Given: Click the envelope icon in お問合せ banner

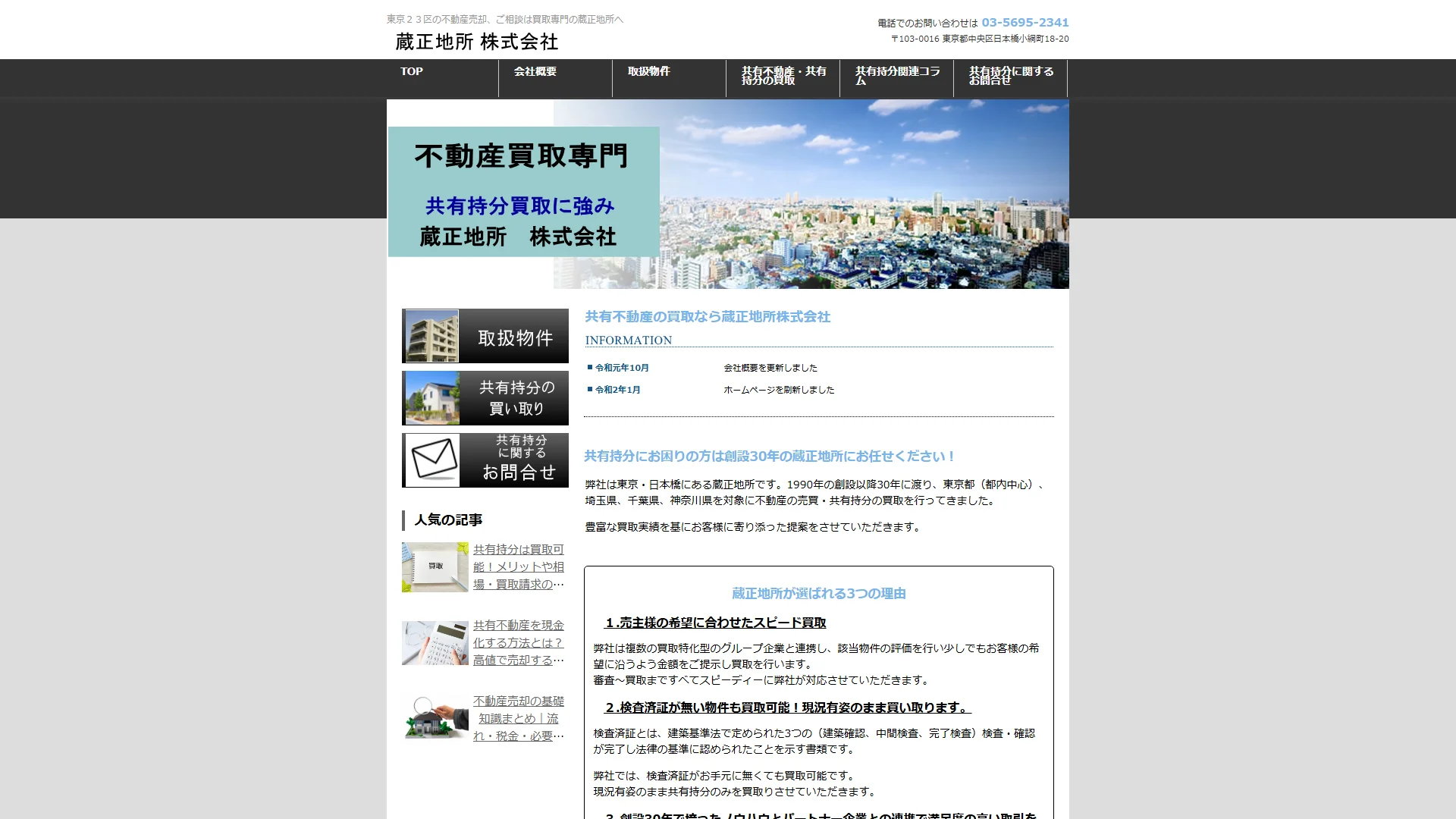Looking at the screenshot, I should pyautogui.click(x=434, y=460).
